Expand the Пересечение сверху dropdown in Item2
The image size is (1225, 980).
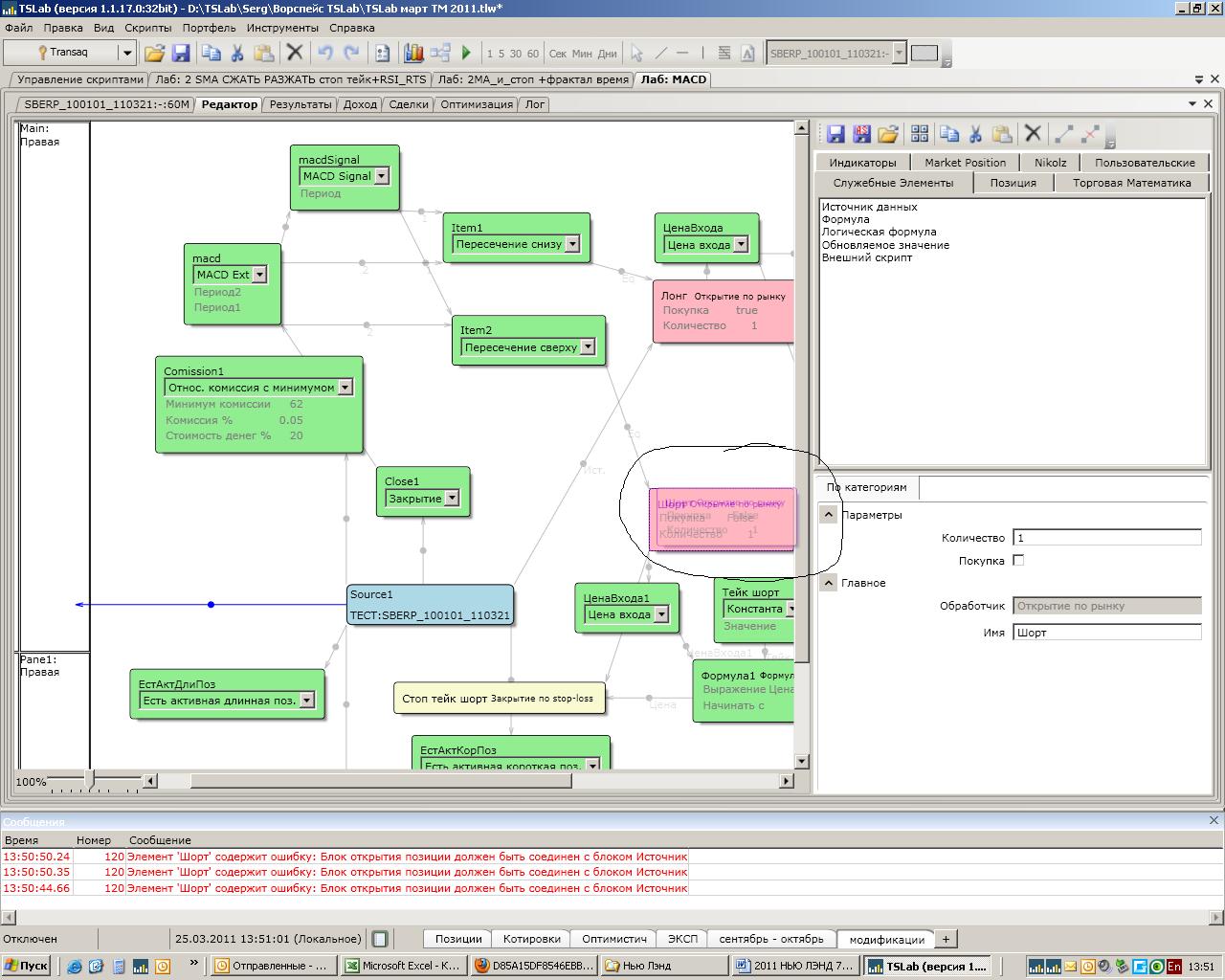point(588,347)
